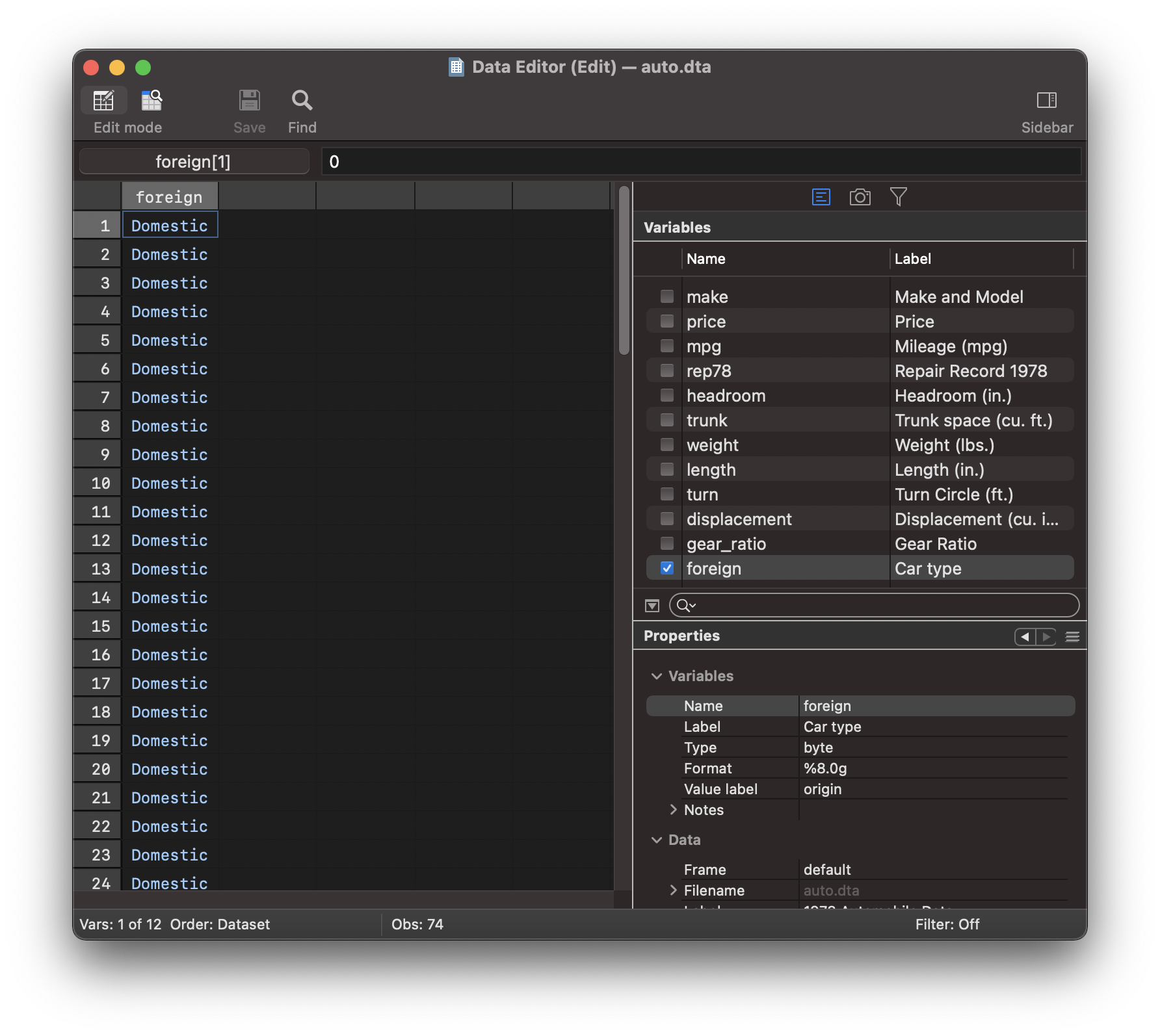The height and width of the screenshot is (1036, 1160).
Task: Click 'Obs: 74' in status bar
Action: [x=417, y=924]
